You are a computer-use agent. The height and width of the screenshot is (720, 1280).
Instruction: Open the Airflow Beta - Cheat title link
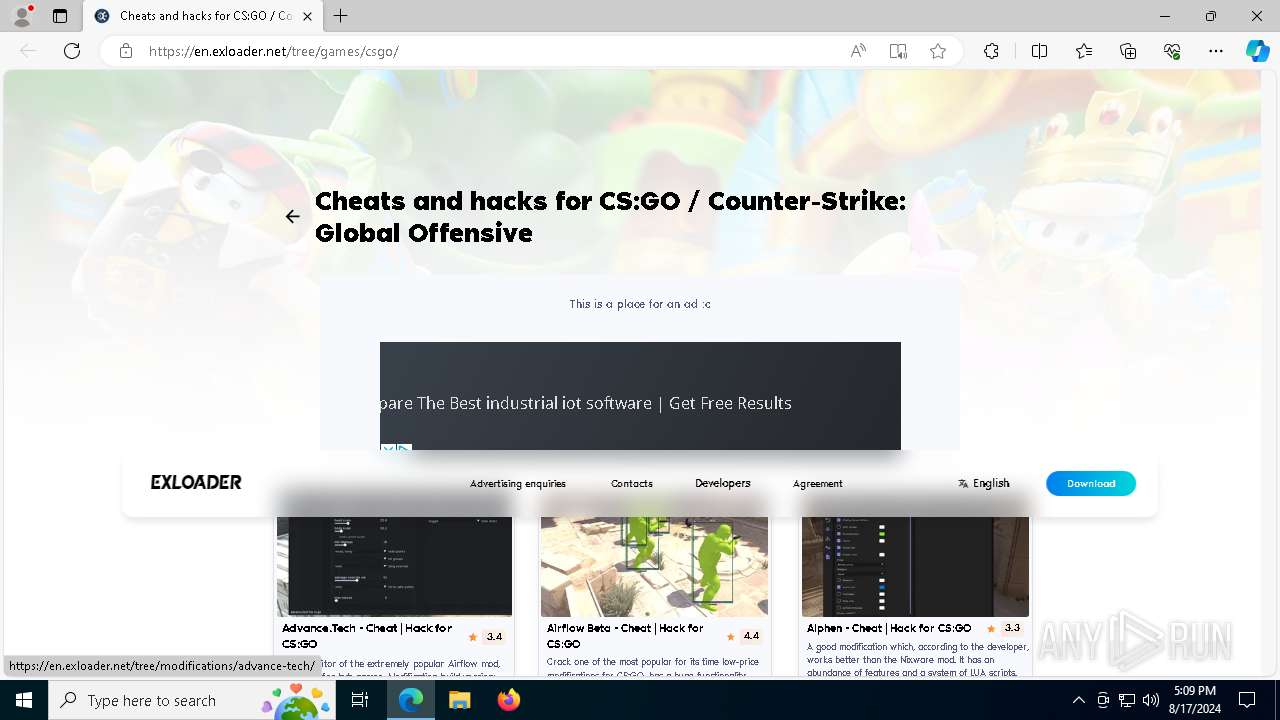click(x=625, y=636)
